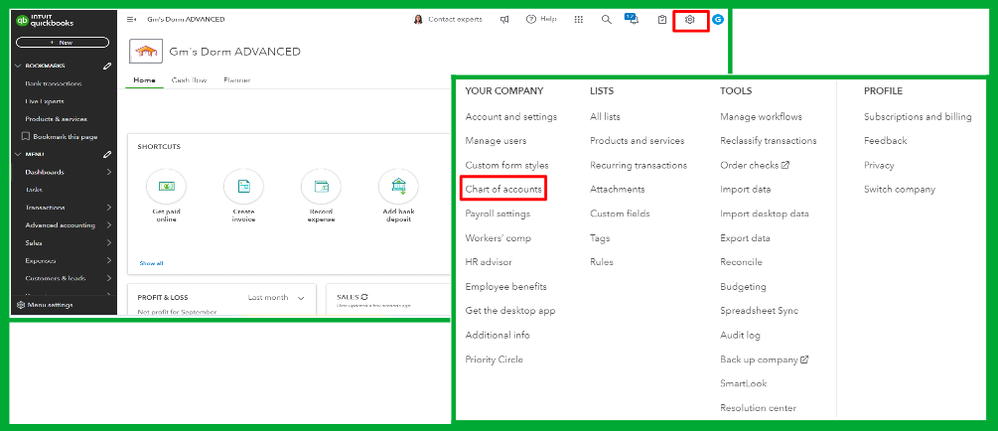Click the Create invoice shortcut icon
Image resolution: width=998 pixels, height=431 pixels.
[x=243, y=186]
